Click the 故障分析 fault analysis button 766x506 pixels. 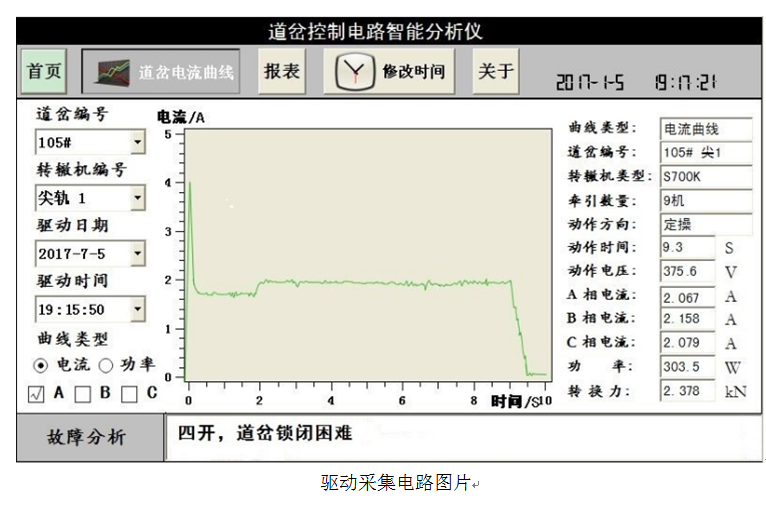tap(88, 437)
